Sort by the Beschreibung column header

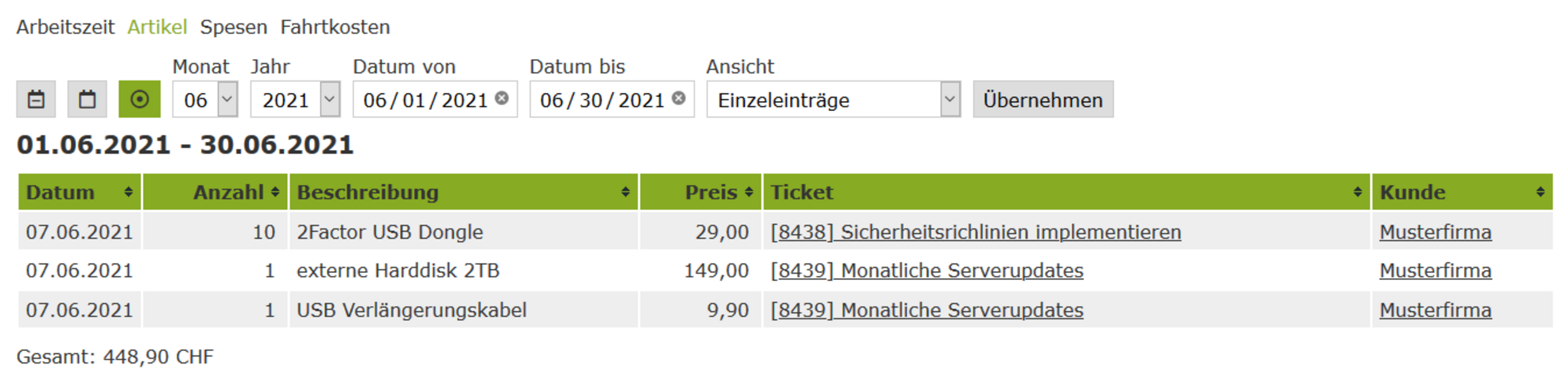tap(464, 192)
